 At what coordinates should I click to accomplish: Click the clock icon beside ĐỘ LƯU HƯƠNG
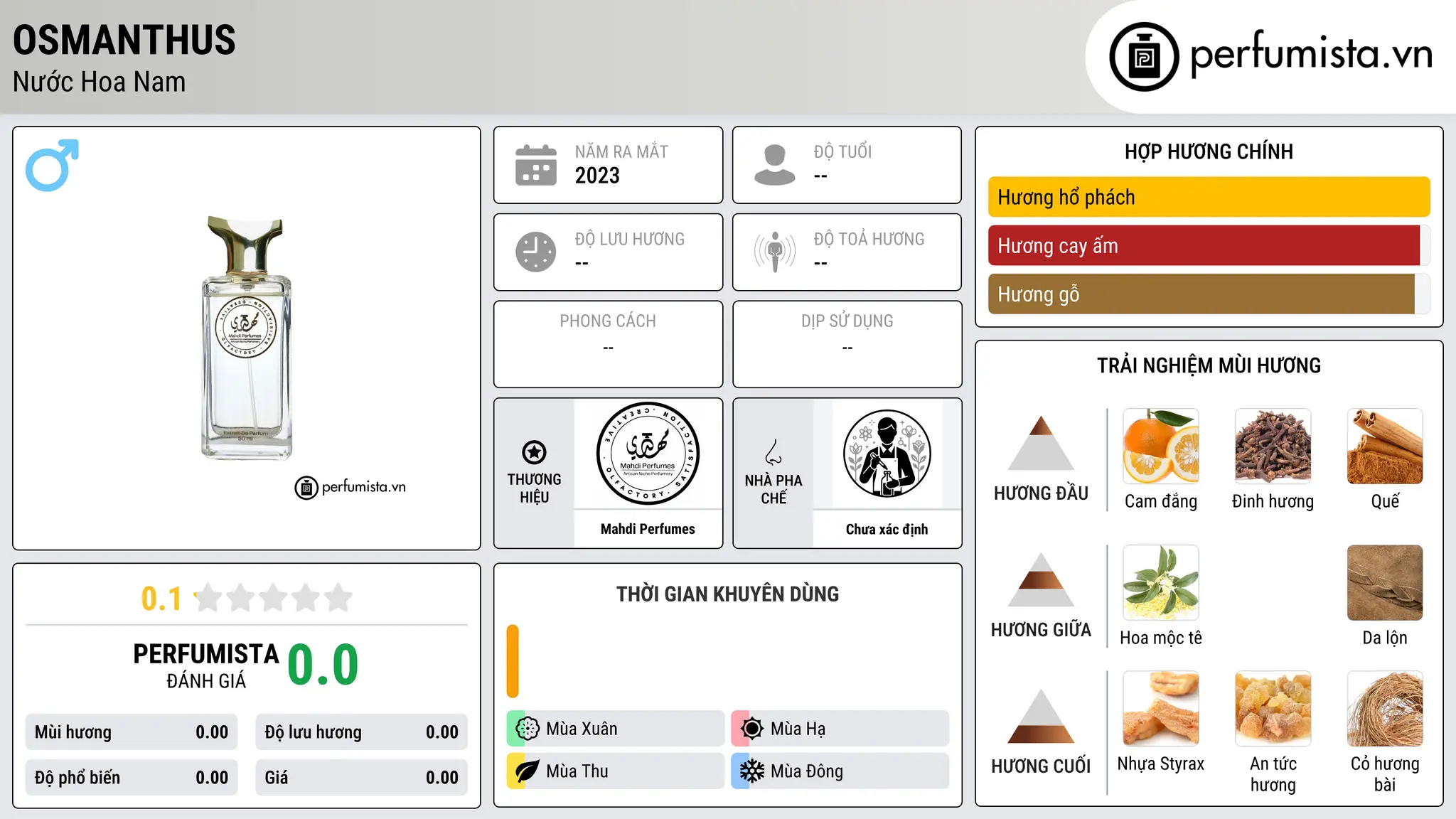pyautogui.click(x=536, y=252)
